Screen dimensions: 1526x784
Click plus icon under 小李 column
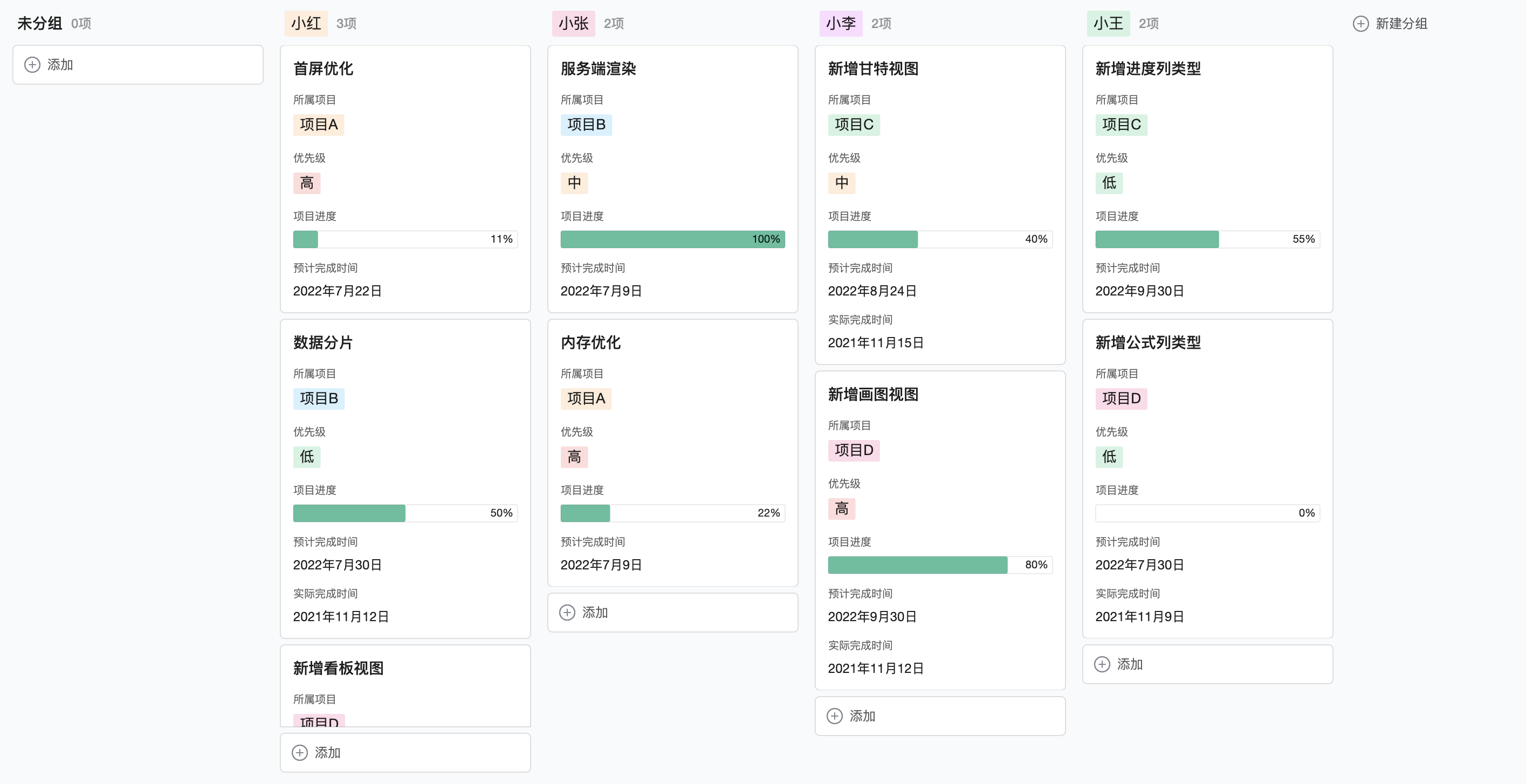coord(834,716)
